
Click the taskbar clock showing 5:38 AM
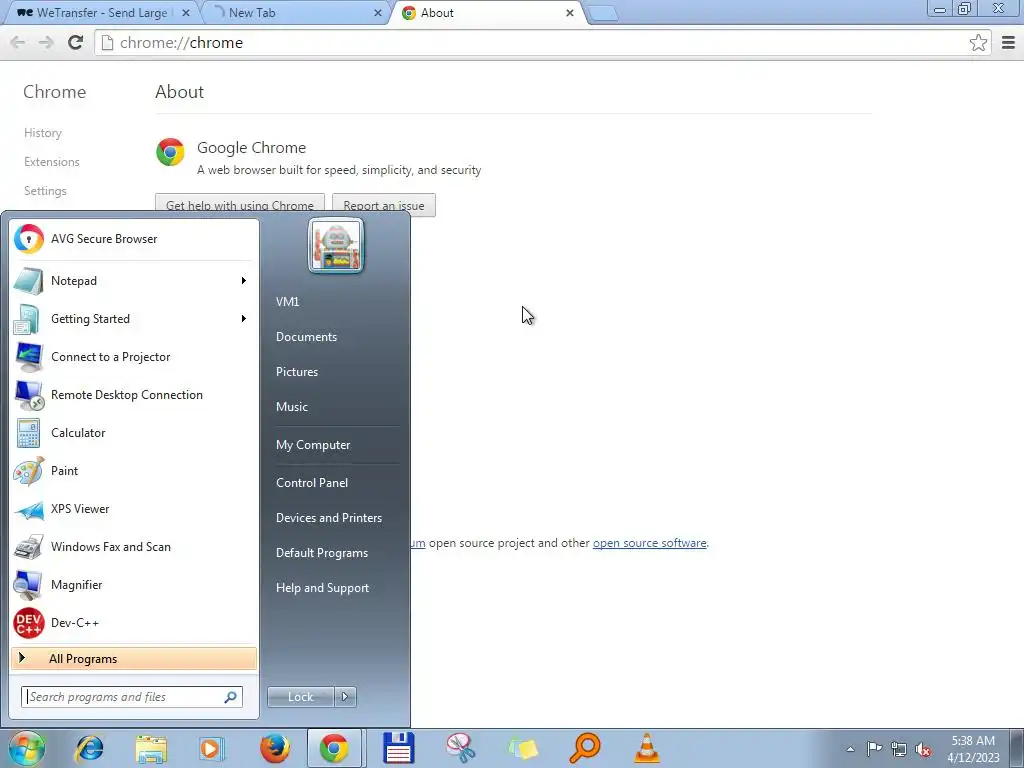pyautogui.click(x=973, y=749)
